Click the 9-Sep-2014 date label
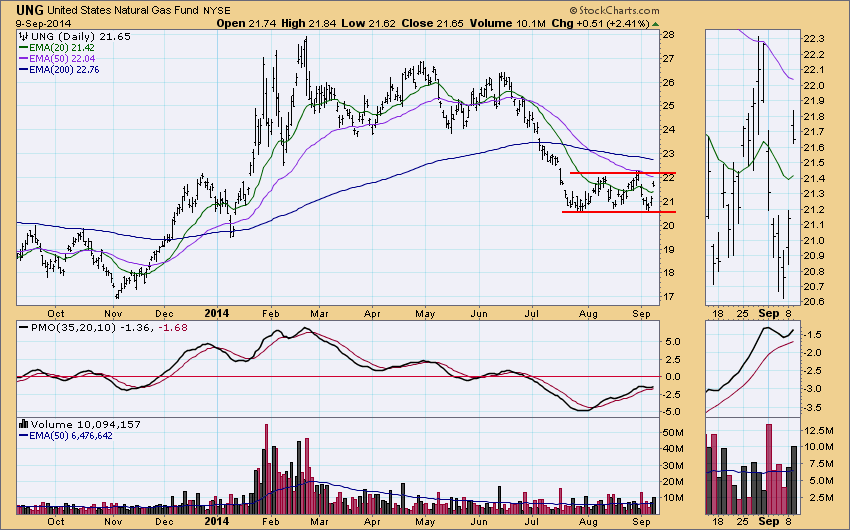Image resolution: width=850 pixels, height=530 pixels. click(43, 23)
